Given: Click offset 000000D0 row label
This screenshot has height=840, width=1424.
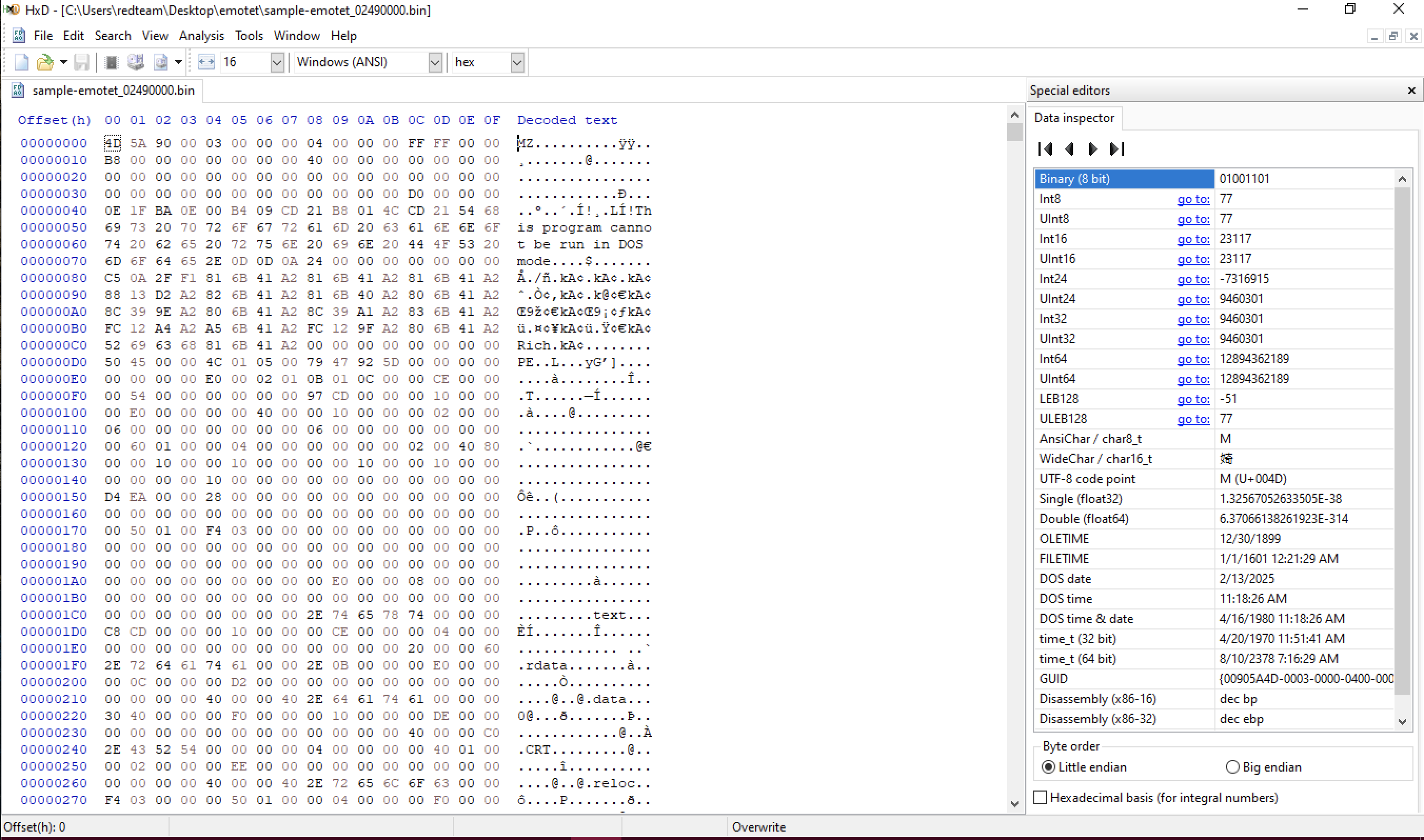Looking at the screenshot, I should [54, 362].
